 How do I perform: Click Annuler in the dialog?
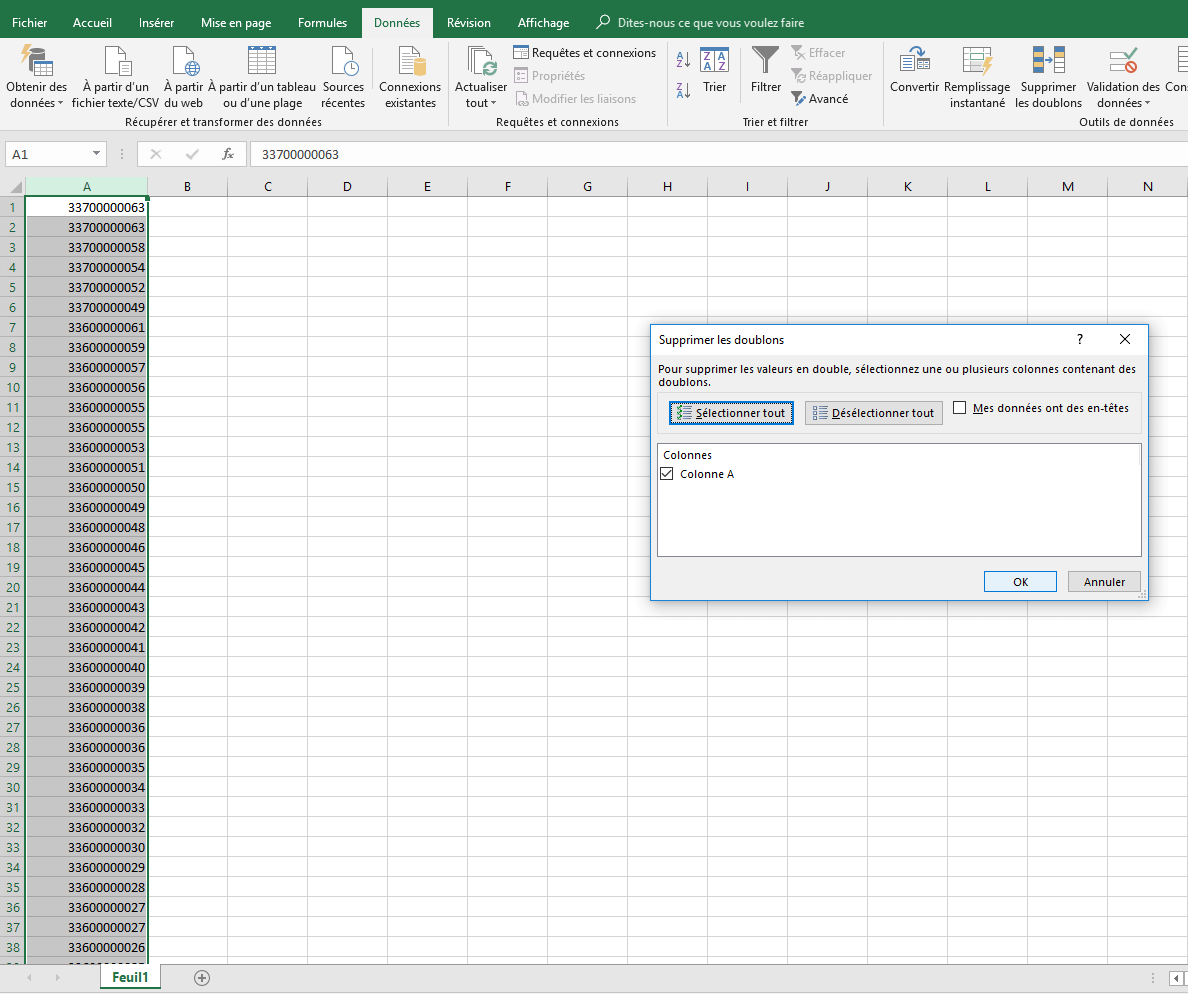(1104, 581)
